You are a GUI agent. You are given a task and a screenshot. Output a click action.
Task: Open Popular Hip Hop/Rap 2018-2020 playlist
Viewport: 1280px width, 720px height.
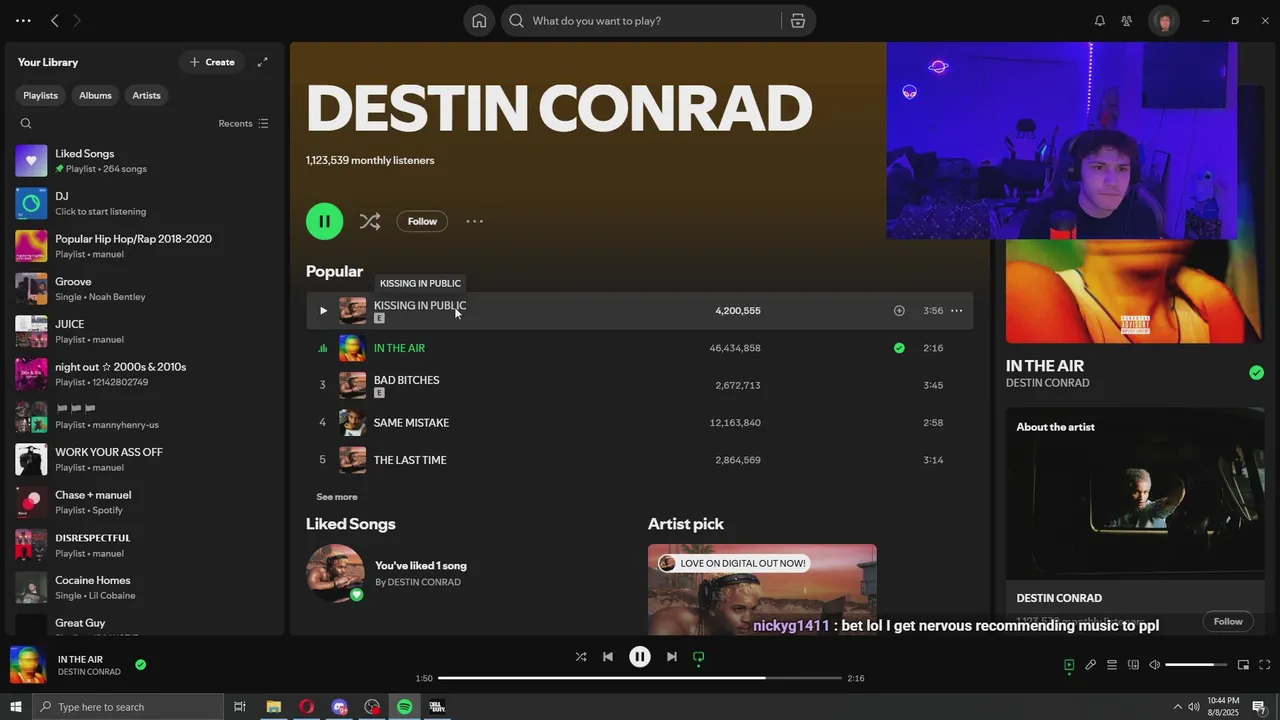145,246
